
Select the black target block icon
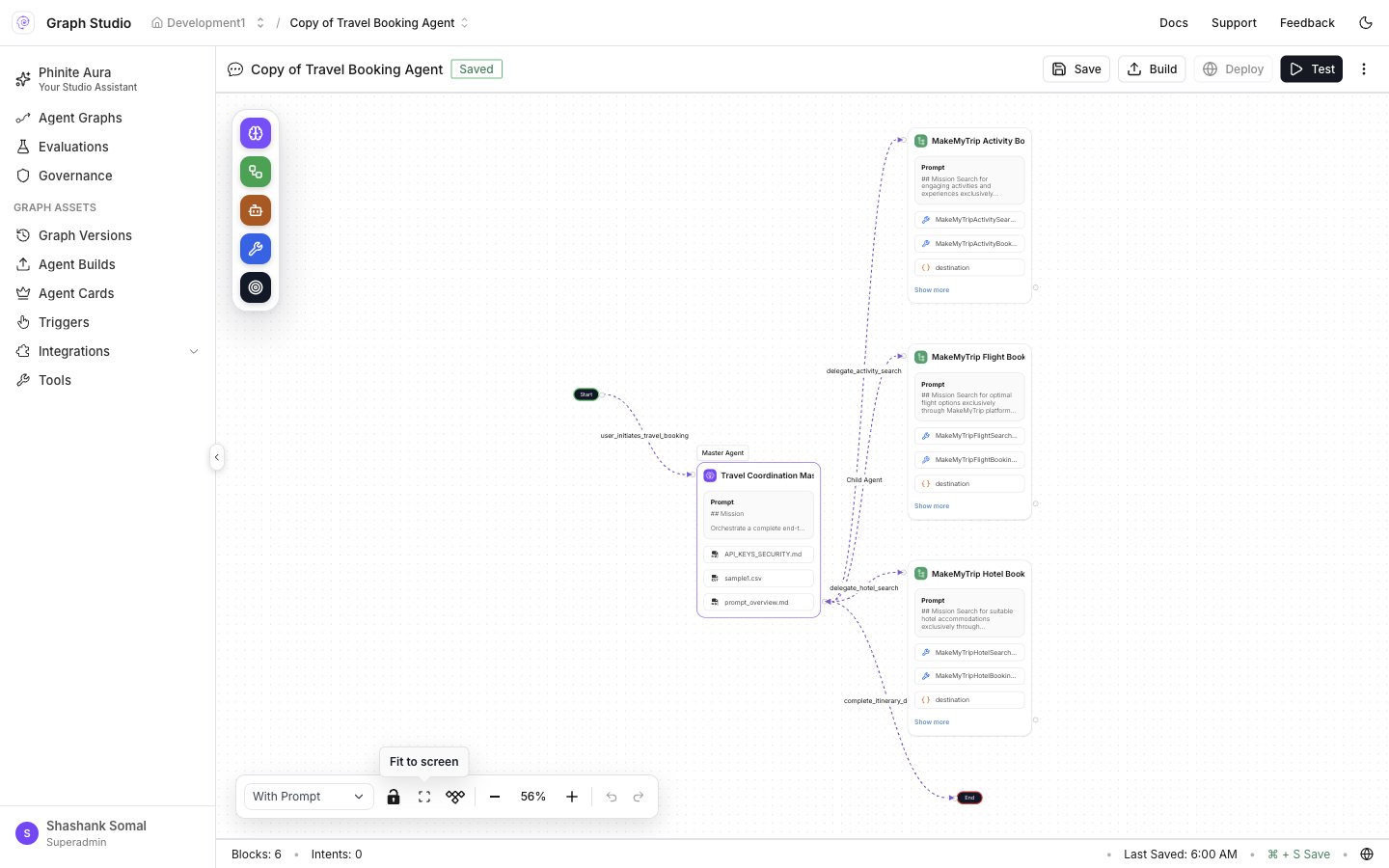tap(256, 287)
